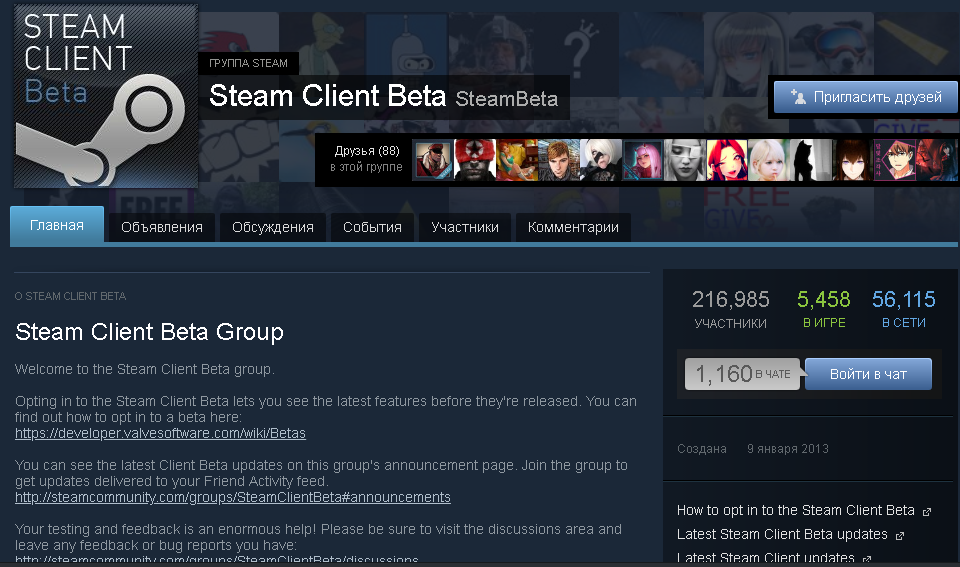Image resolution: width=960 pixels, height=567 pixels.
Task: Open the Steam Client Beta group logo
Action: 106,96
